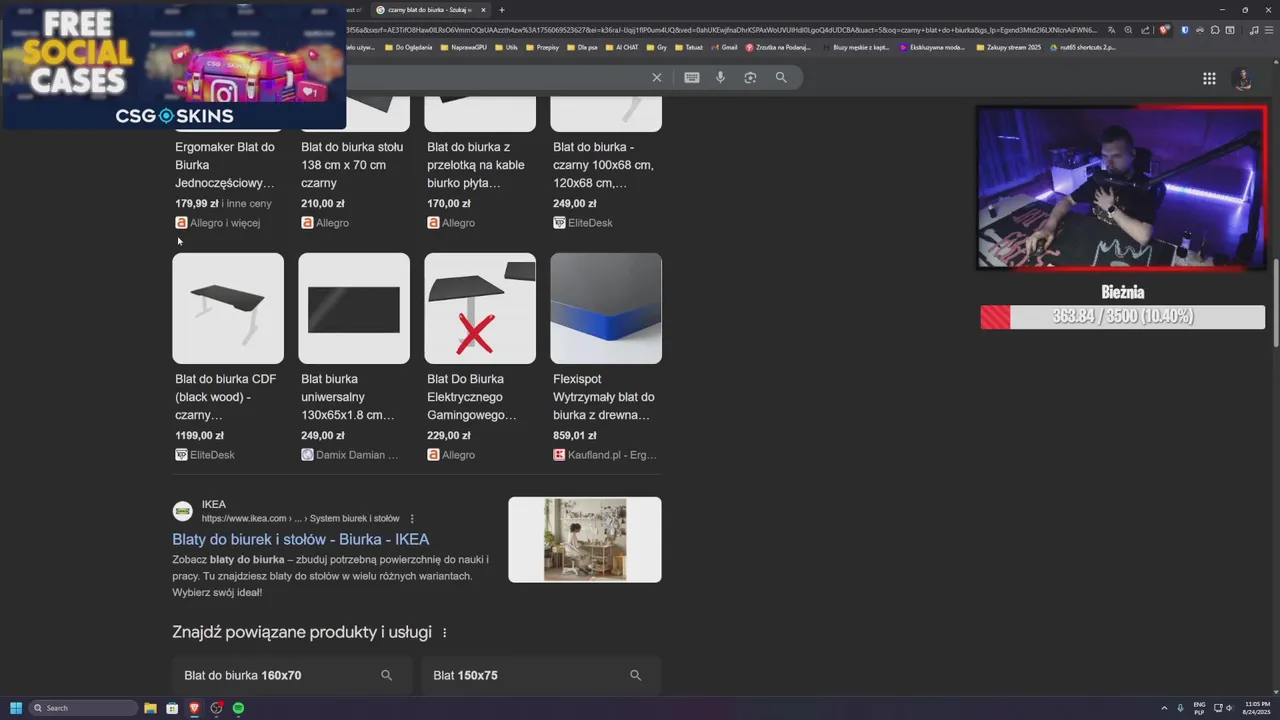The height and width of the screenshot is (720, 1280).
Task: Switch to the 'czarny blat do biurka' tab
Action: [x=430, y=10]
